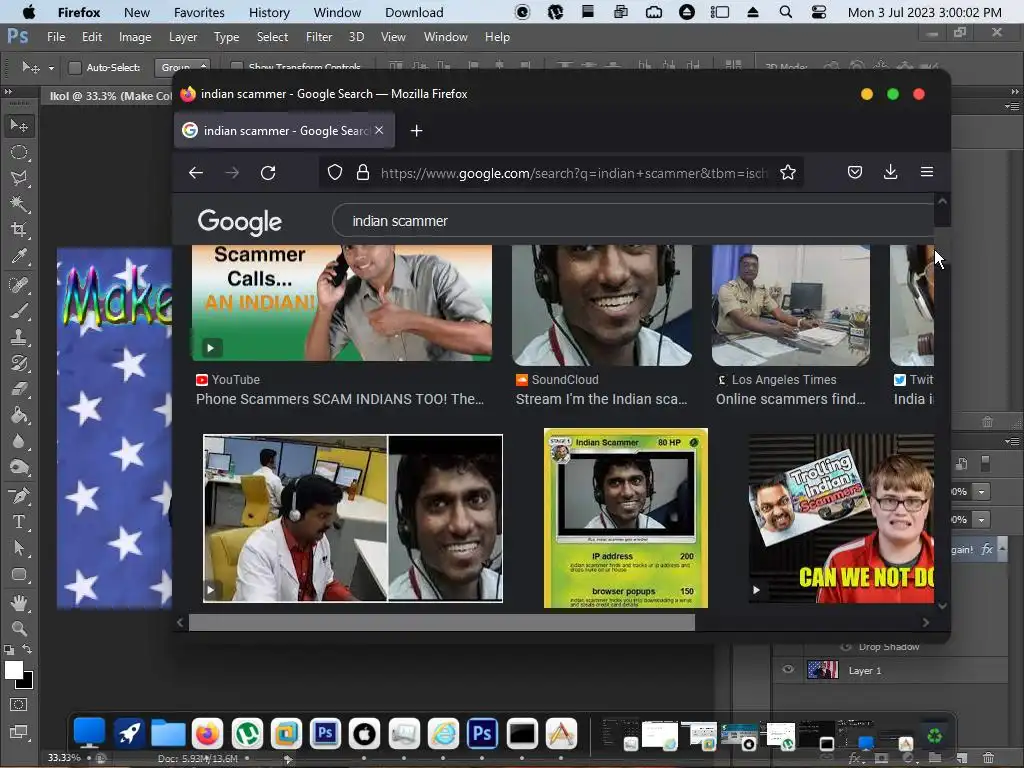Viewport: 1024px width, 768px height.
Task: Open the layer Opacity dropdown arrow
Action: pos(982,492)
